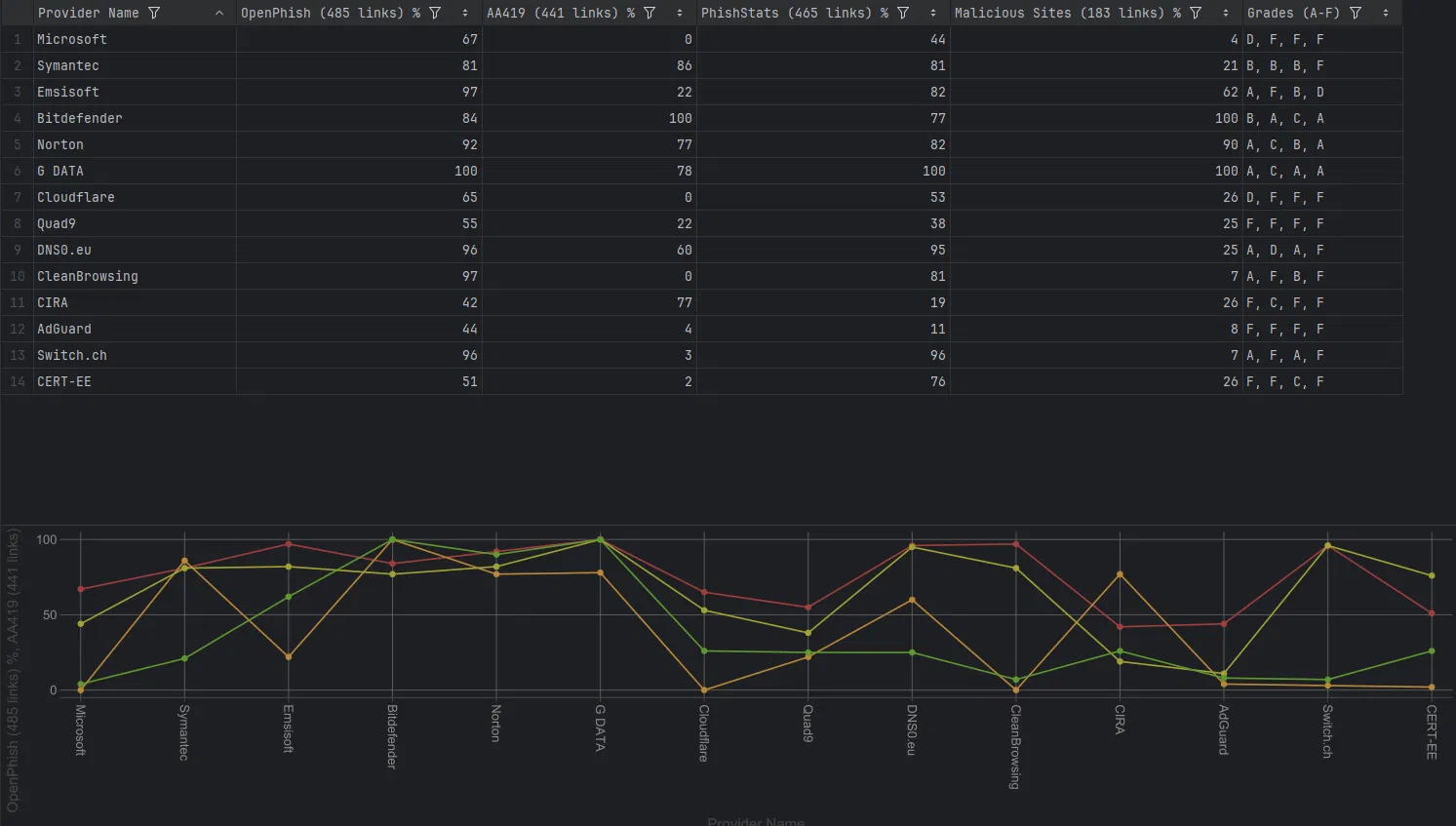
Task: Click row number 14 header
Action: coord(17,381)
